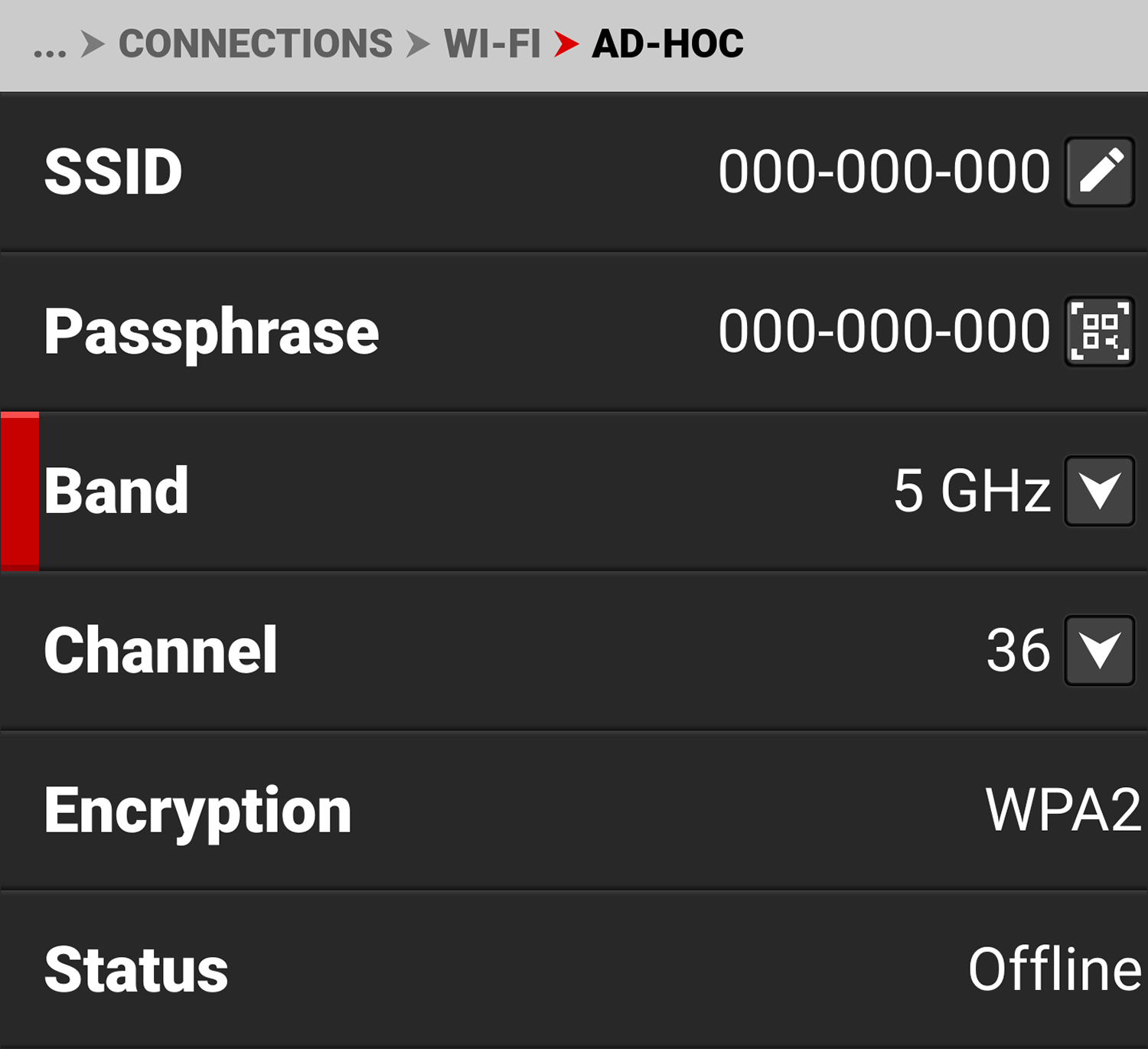The image size is (1148, 1049).
Task: Select the channel value 36
Action: point(1018,650)
